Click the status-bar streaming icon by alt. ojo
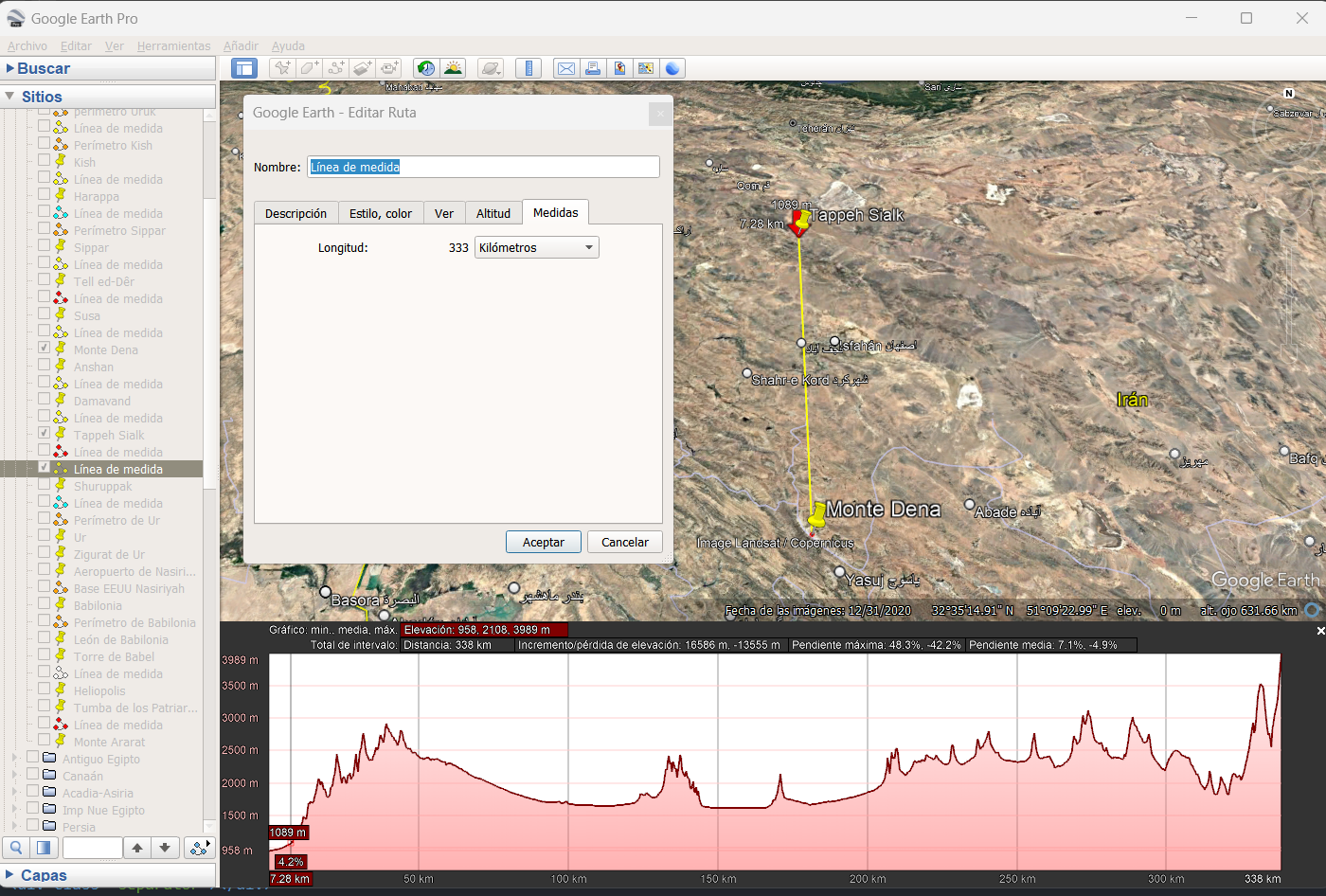This screenshot has width=1326, height=896. tap(1313, 610)
